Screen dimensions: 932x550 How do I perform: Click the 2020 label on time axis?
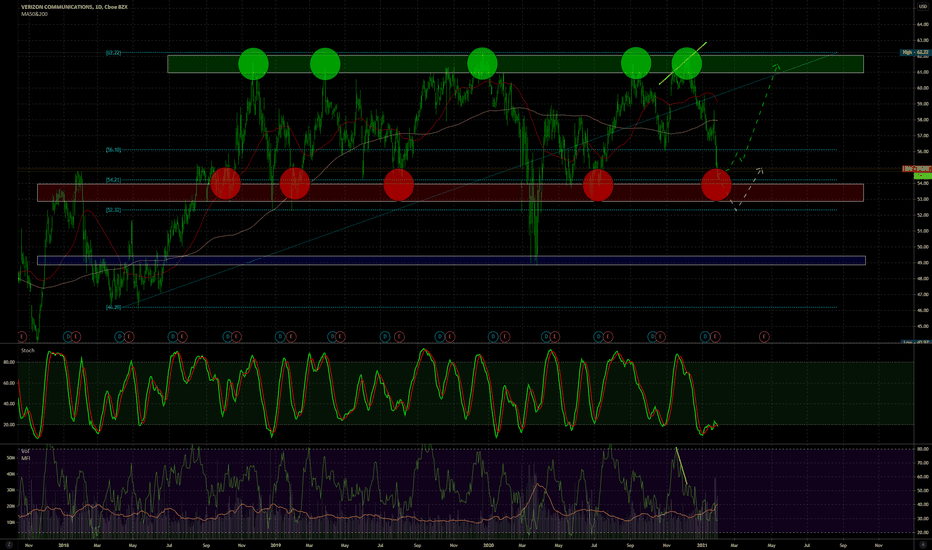point(489,545)
